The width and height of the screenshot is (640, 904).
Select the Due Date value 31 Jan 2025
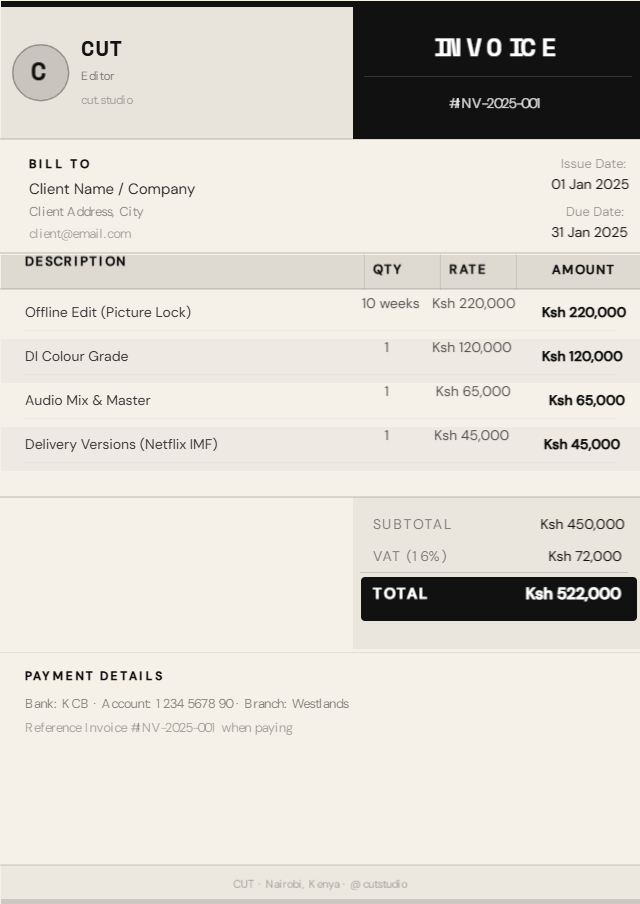coord(589,232)
